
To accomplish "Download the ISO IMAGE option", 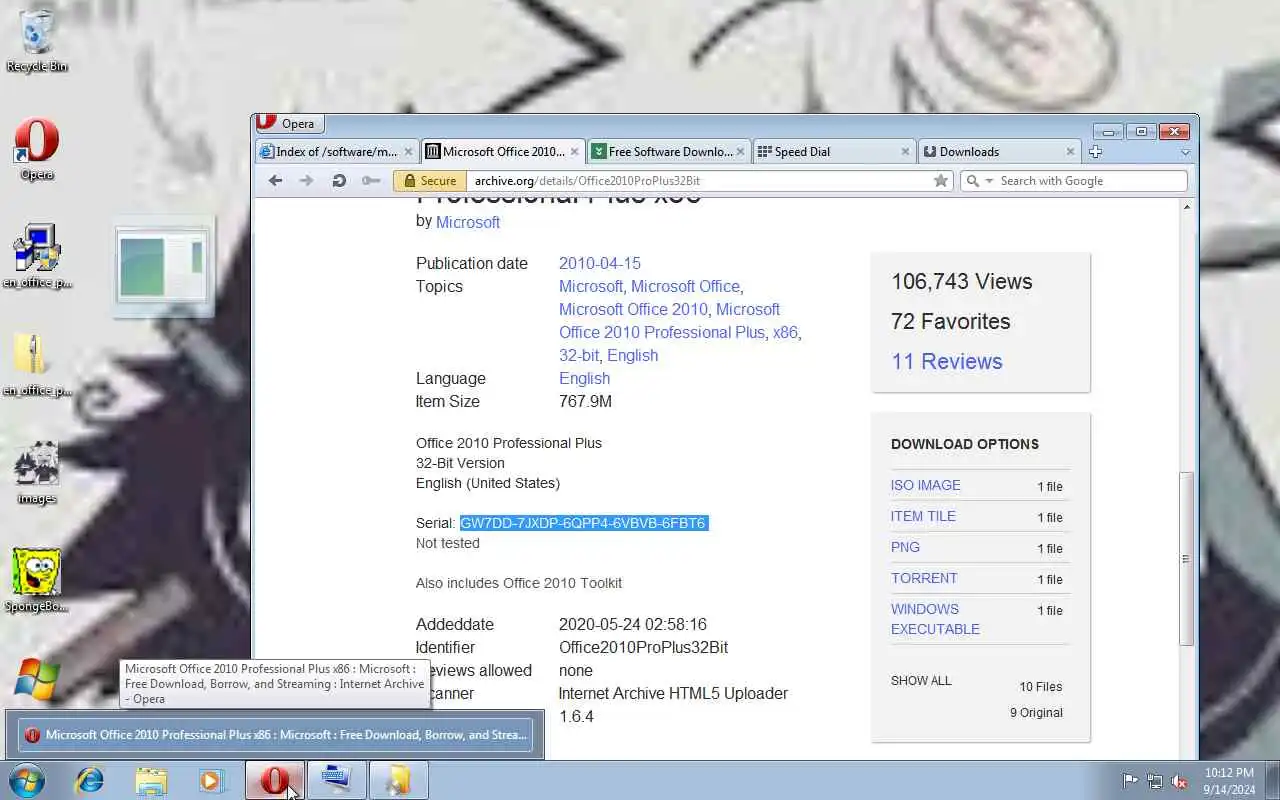I will tap(926, 485).
